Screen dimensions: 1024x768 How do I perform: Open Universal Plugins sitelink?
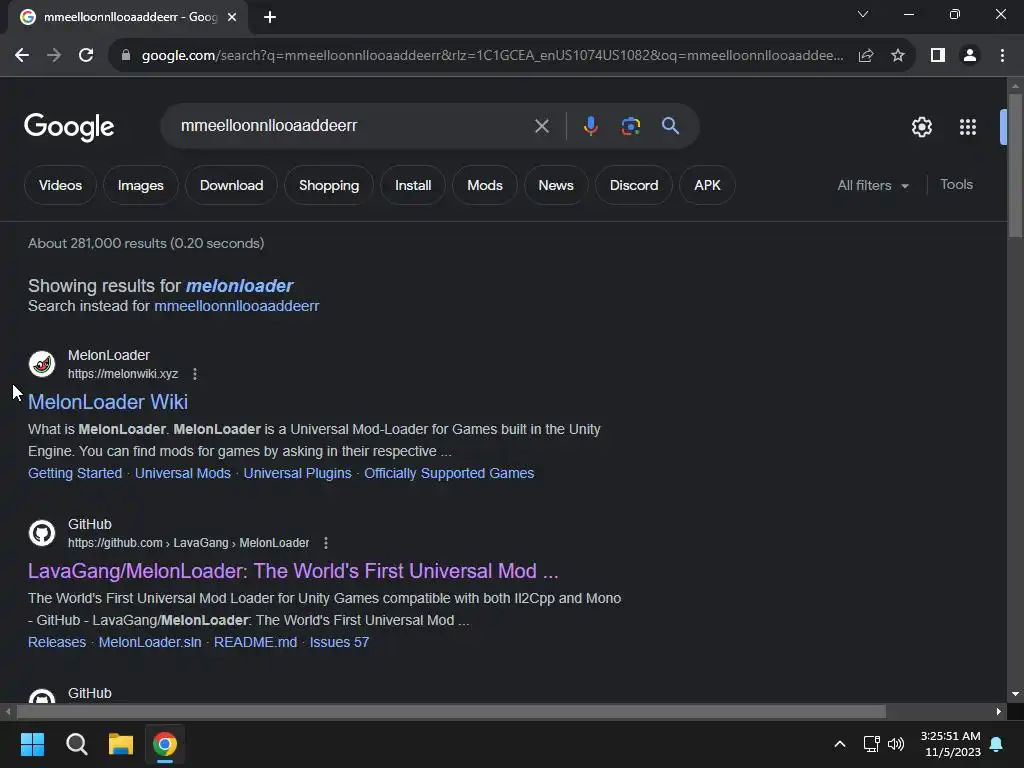[x=297, y=473]
